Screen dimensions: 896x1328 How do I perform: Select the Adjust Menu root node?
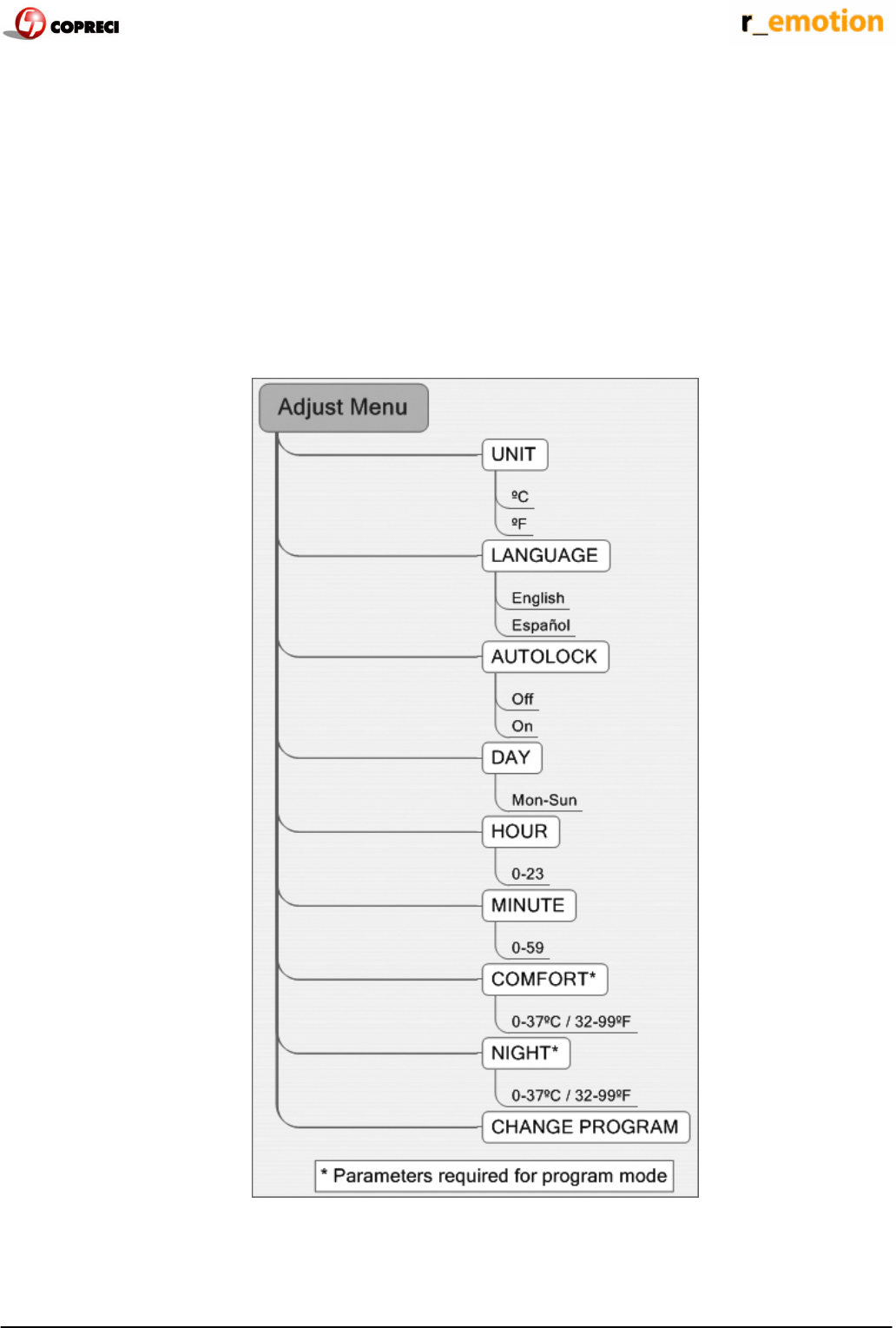point(343,407)
